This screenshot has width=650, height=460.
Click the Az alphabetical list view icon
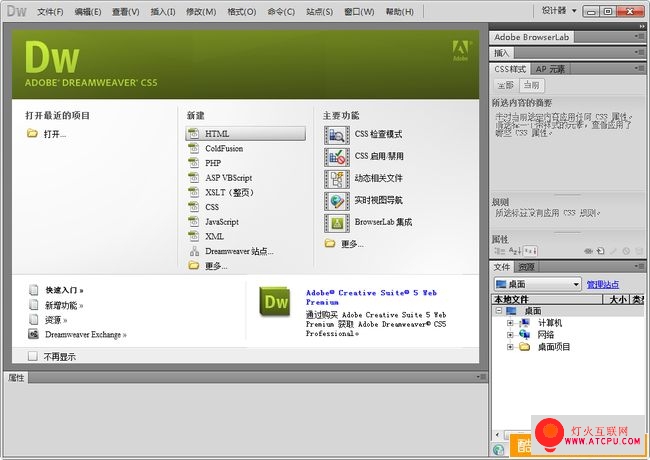click(x=515, y=251)
